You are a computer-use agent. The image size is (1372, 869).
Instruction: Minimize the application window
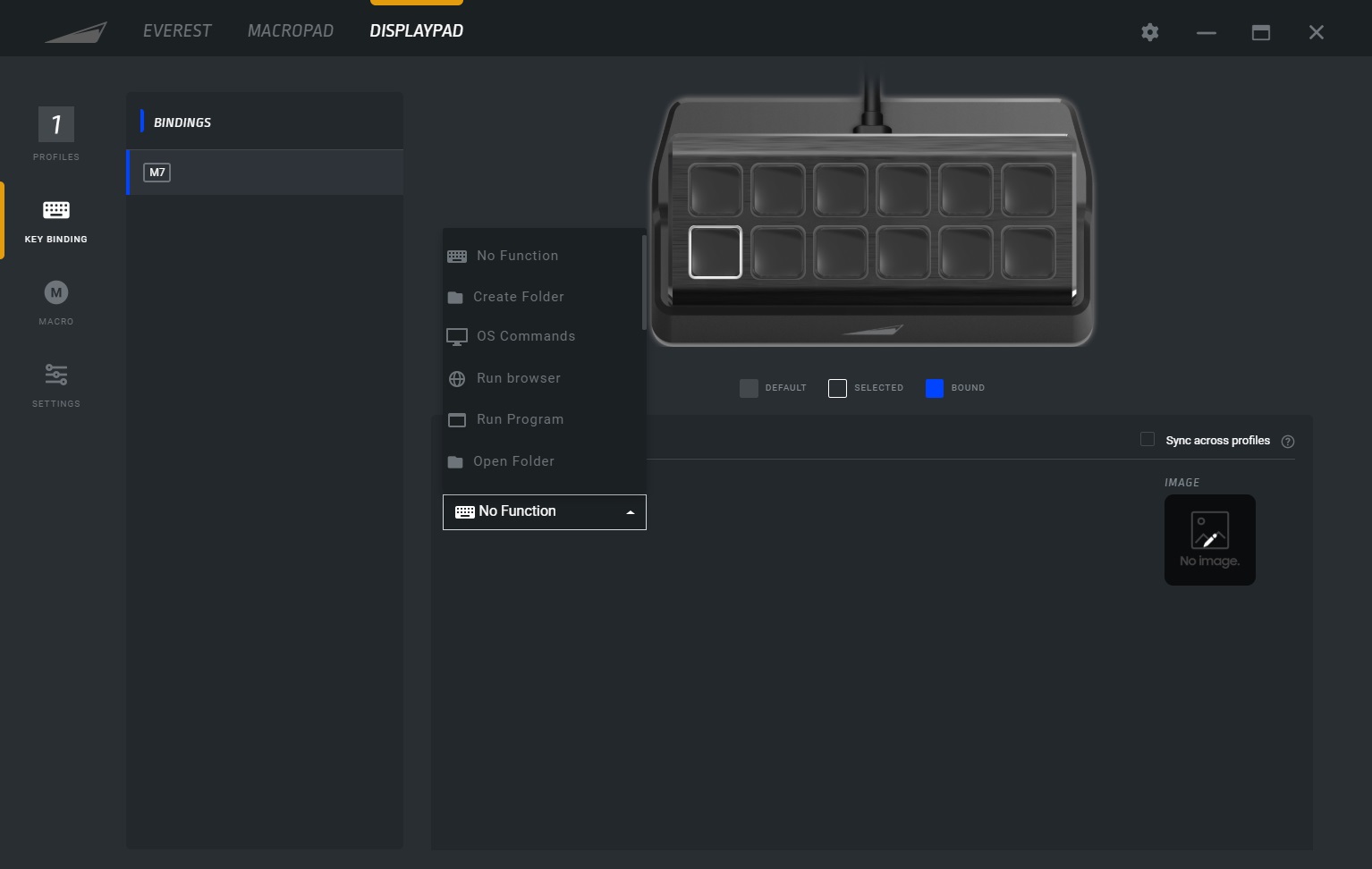click(x=1207, y=32)
